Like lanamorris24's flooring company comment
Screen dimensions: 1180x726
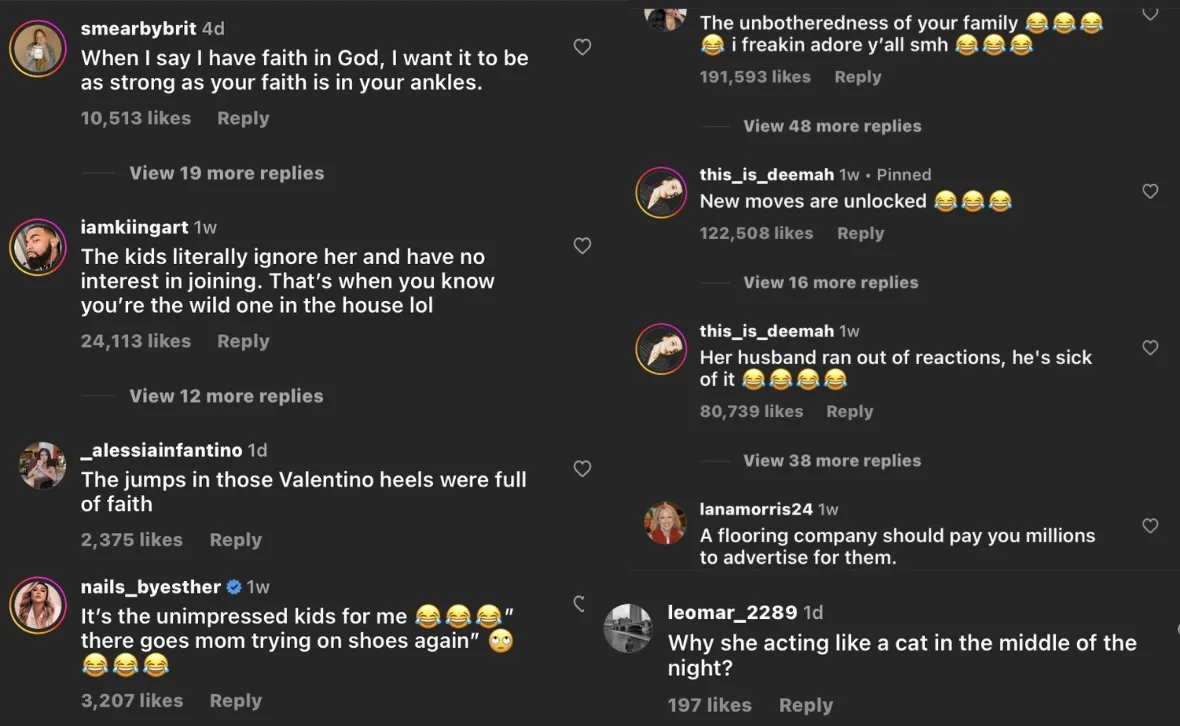[x=1150, y=525]
